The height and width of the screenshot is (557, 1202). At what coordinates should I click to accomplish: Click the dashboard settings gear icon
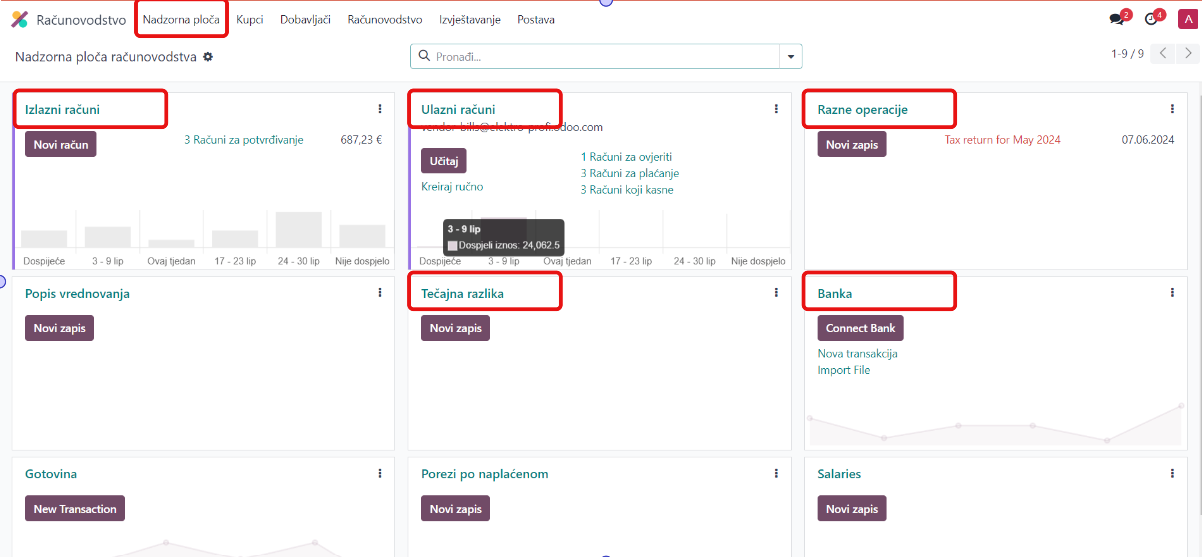(x=208, y=57)
